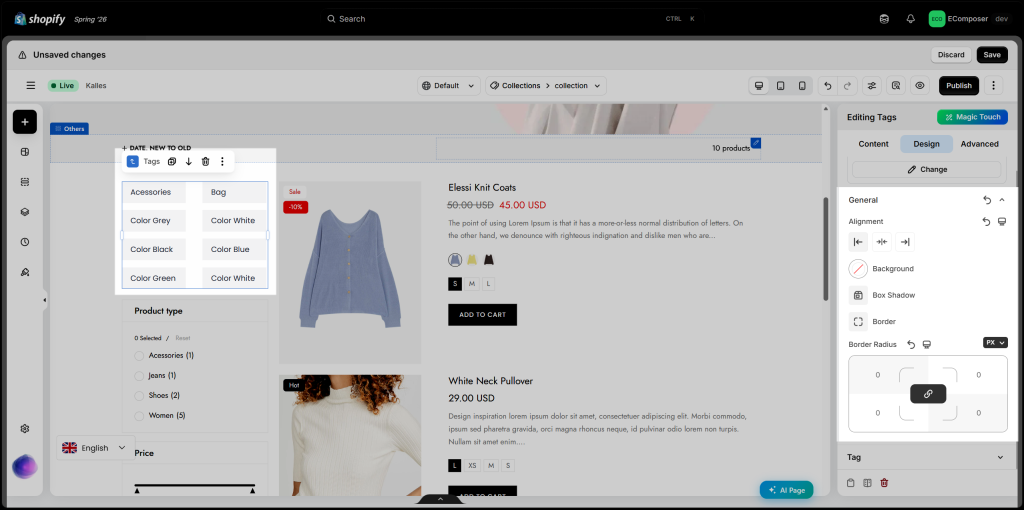Open EComposer dev account menu
Viewport: 1024px width, 510px height.
pos(969,19)
